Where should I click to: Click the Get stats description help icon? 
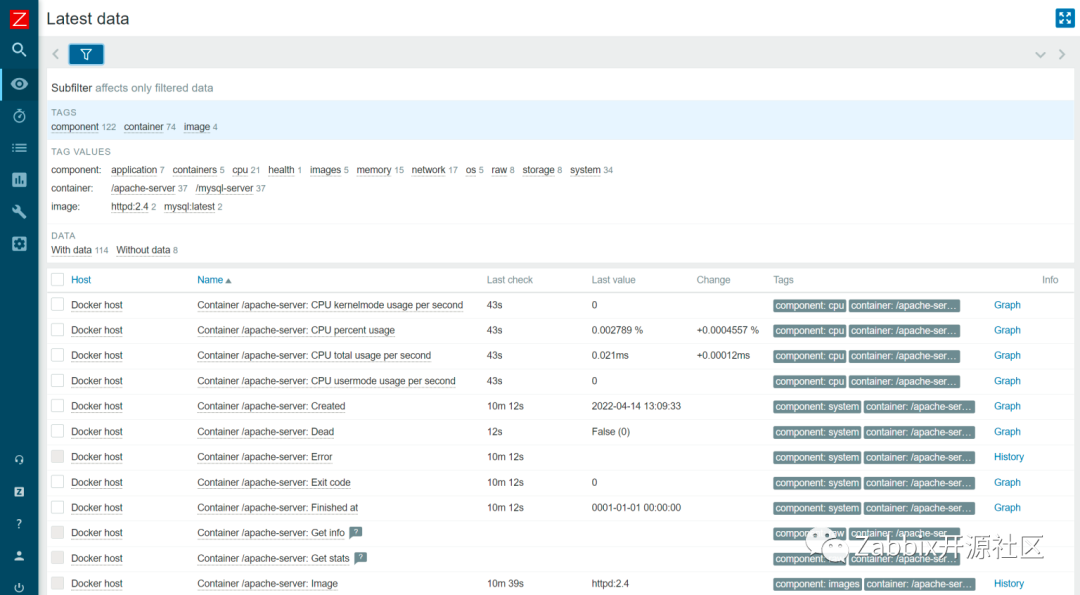tap(360, 558)
